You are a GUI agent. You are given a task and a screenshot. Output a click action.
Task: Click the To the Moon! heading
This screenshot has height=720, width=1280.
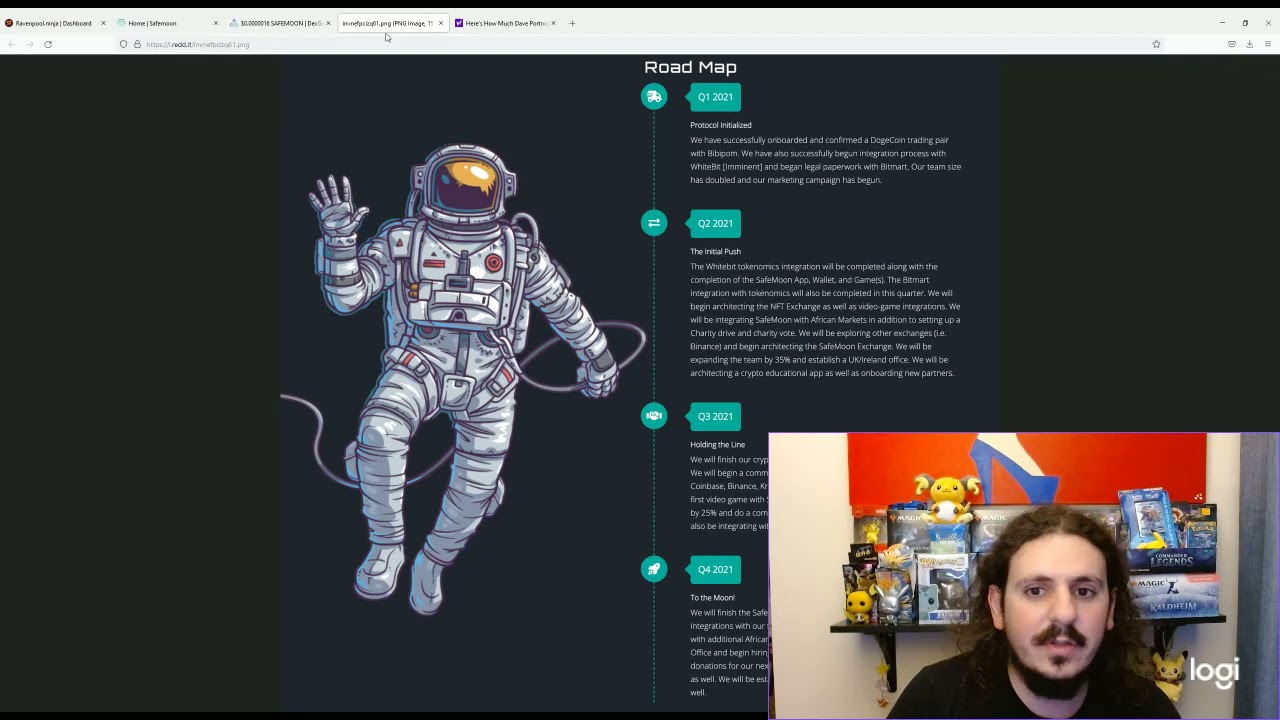coord(712,597)
